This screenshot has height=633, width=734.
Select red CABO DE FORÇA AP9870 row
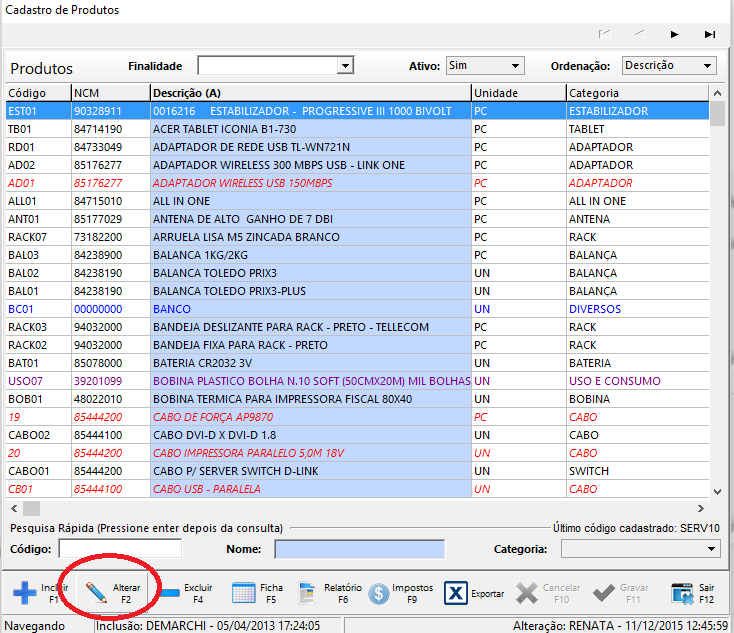pyautogui.click(x=358, y=417)
